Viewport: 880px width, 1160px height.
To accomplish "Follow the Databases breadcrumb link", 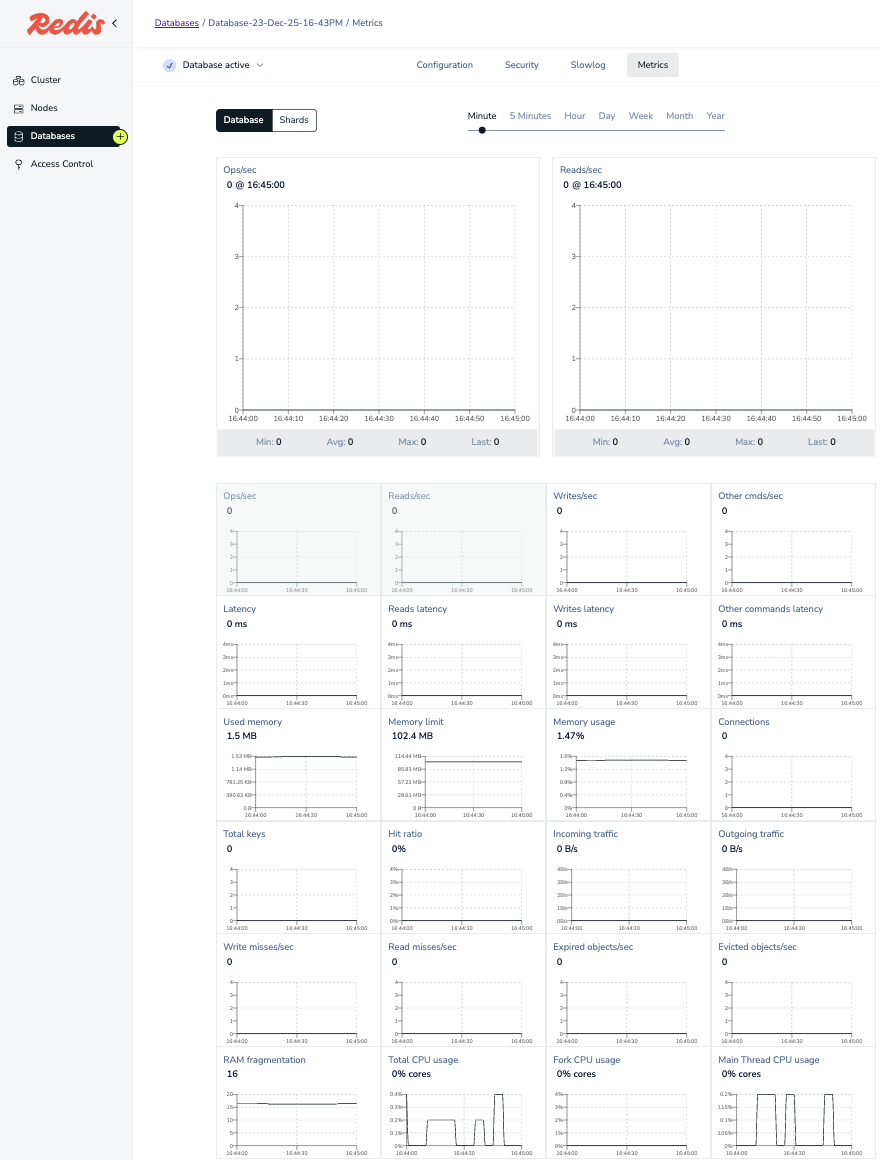I will point(176,23).
